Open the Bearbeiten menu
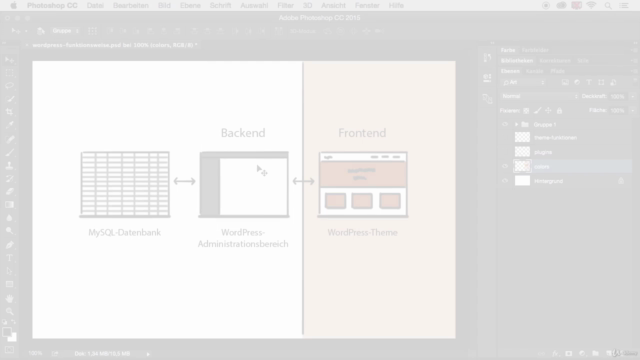 [131, 5]
